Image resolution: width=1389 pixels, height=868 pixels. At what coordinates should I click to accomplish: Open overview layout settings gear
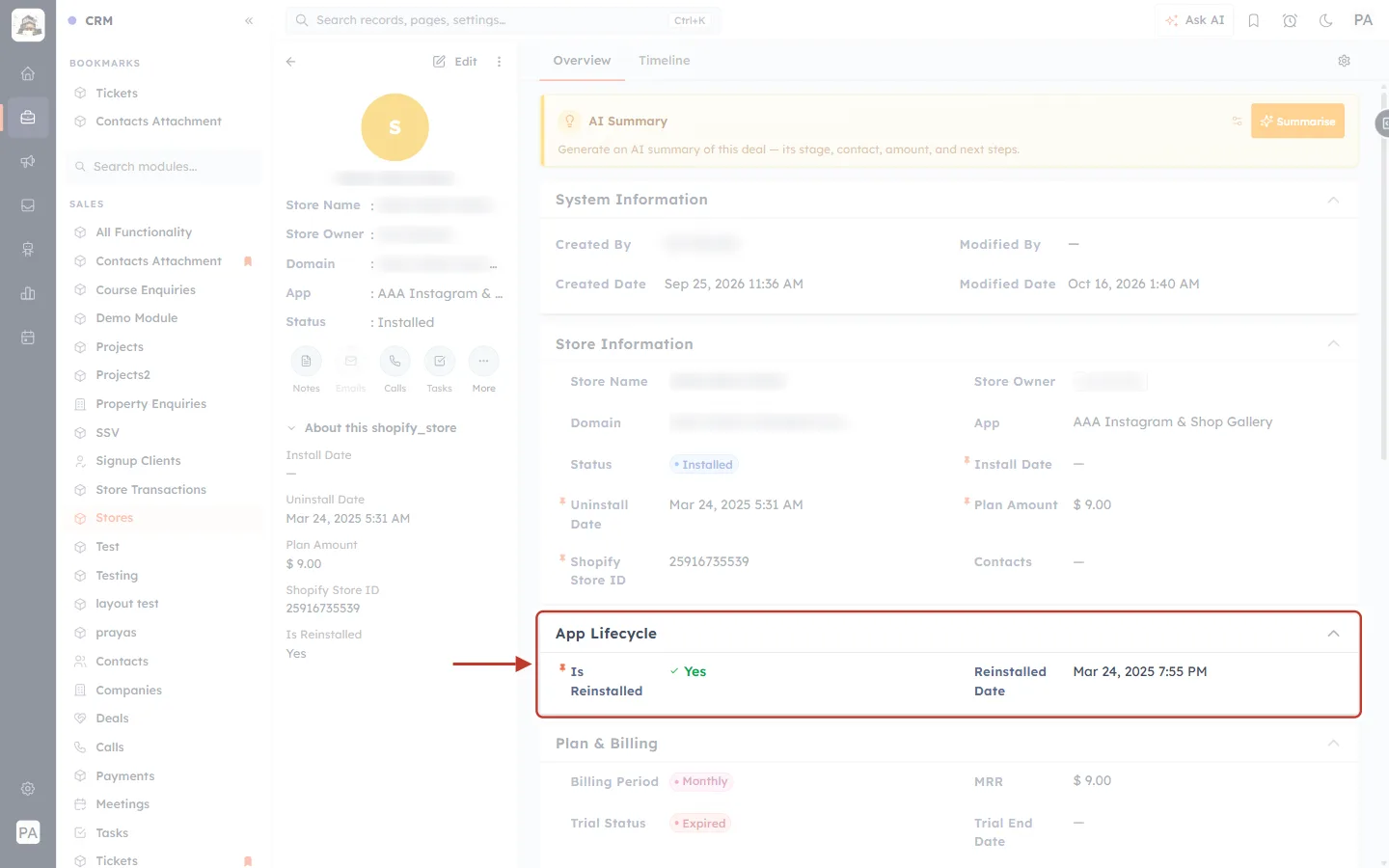click(1344, 61)
